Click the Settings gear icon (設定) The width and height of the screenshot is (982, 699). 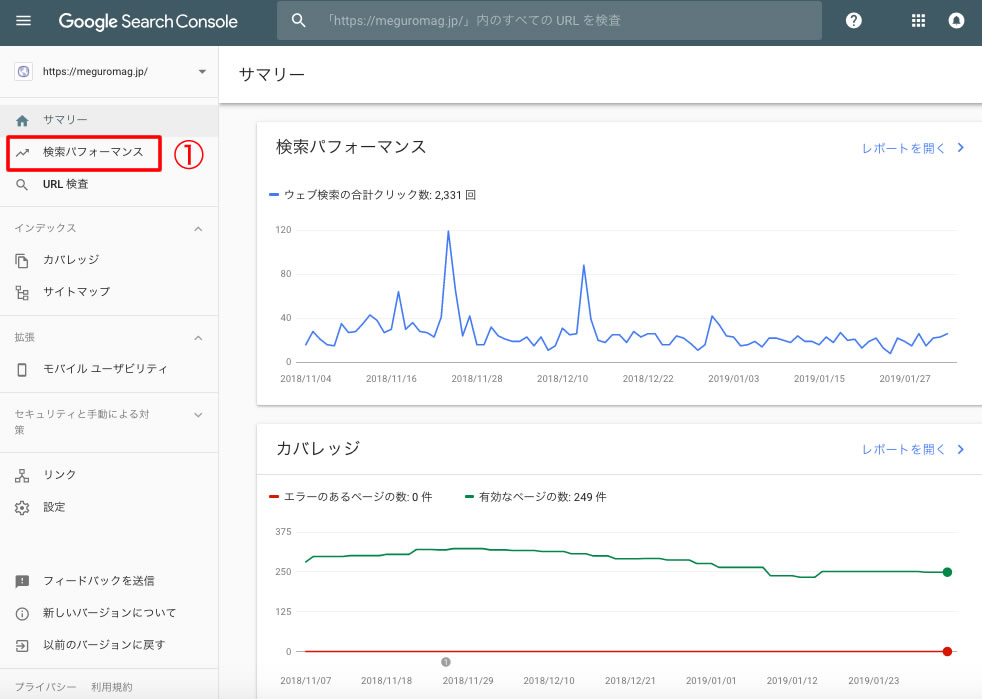click(22, 508)
